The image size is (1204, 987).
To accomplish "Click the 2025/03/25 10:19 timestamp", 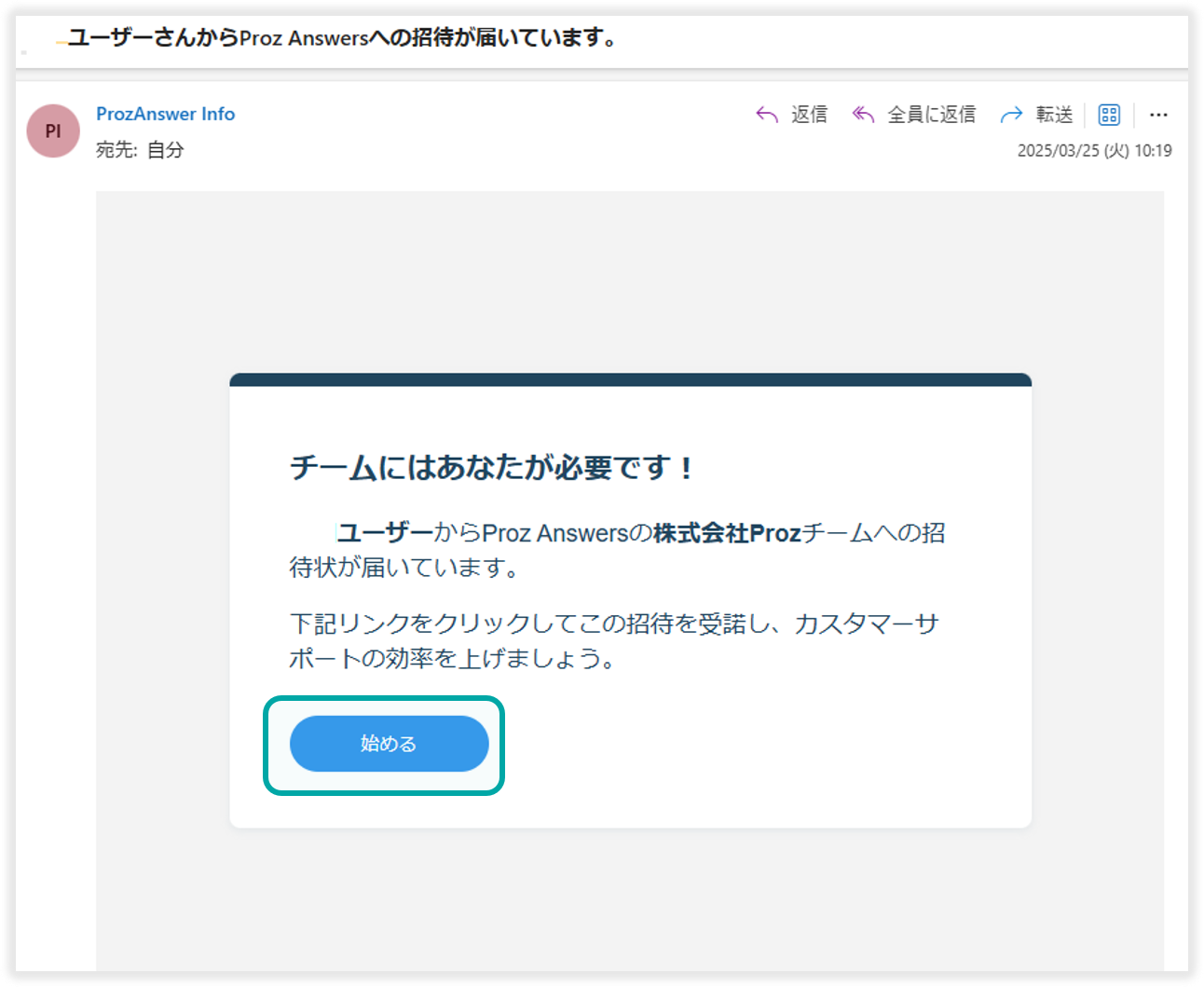I will tap(1094, 151).
